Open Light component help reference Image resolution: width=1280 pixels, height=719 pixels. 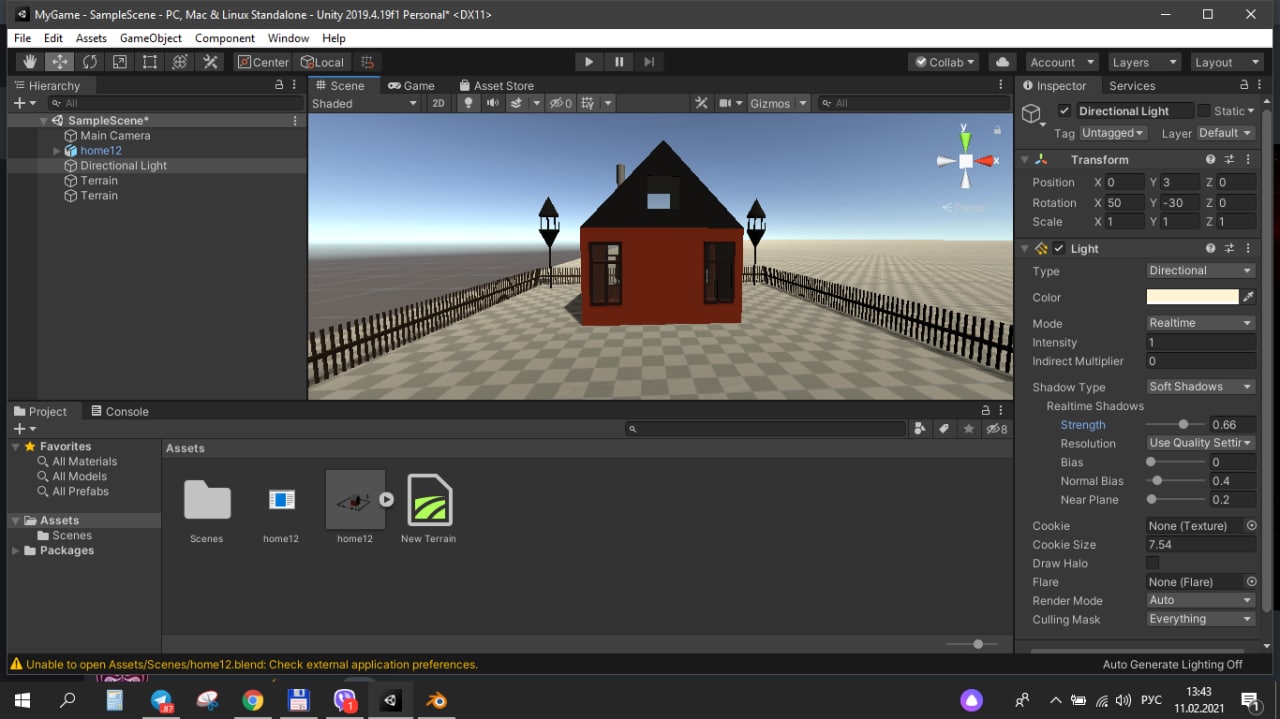1211,248
